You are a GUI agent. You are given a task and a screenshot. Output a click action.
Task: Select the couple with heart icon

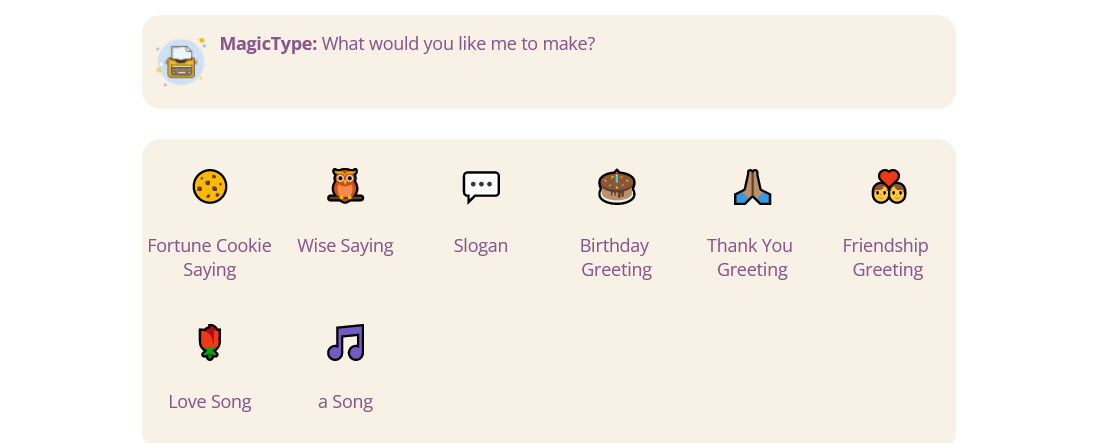point(888,186)
